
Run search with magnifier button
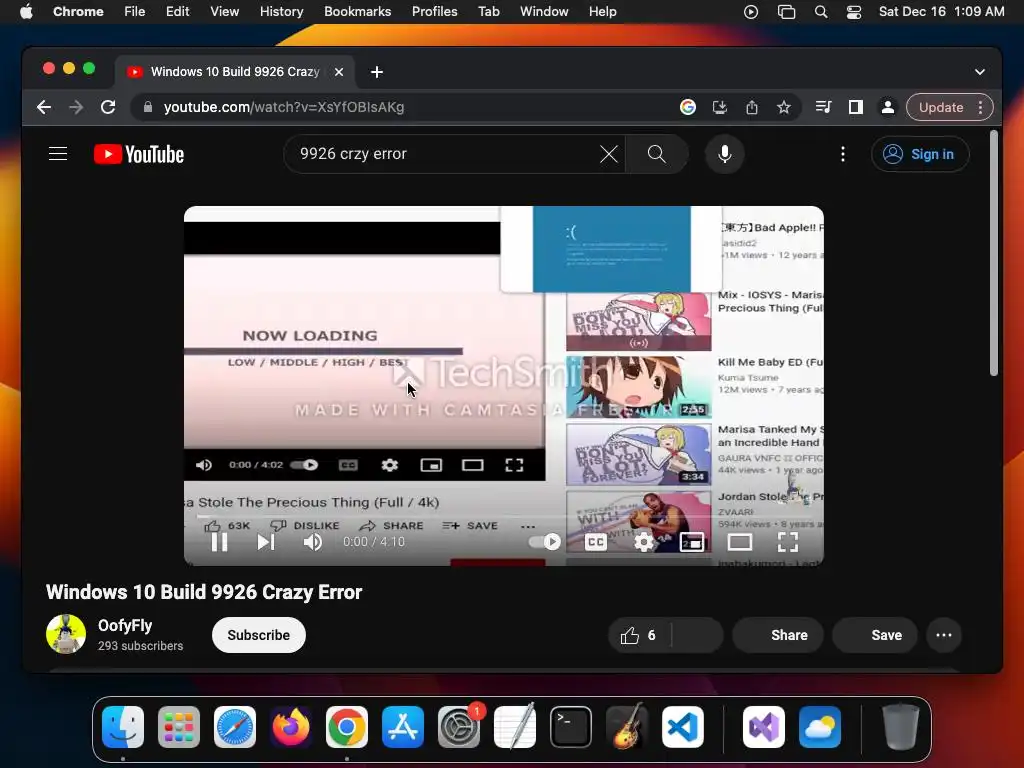656,154
